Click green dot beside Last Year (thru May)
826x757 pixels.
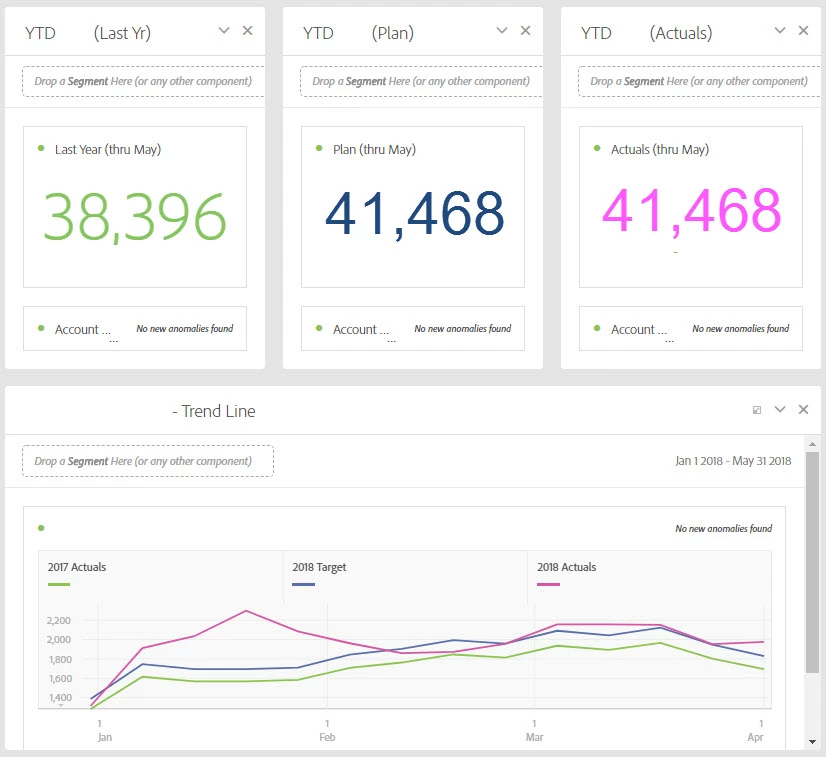click(41, 149)
